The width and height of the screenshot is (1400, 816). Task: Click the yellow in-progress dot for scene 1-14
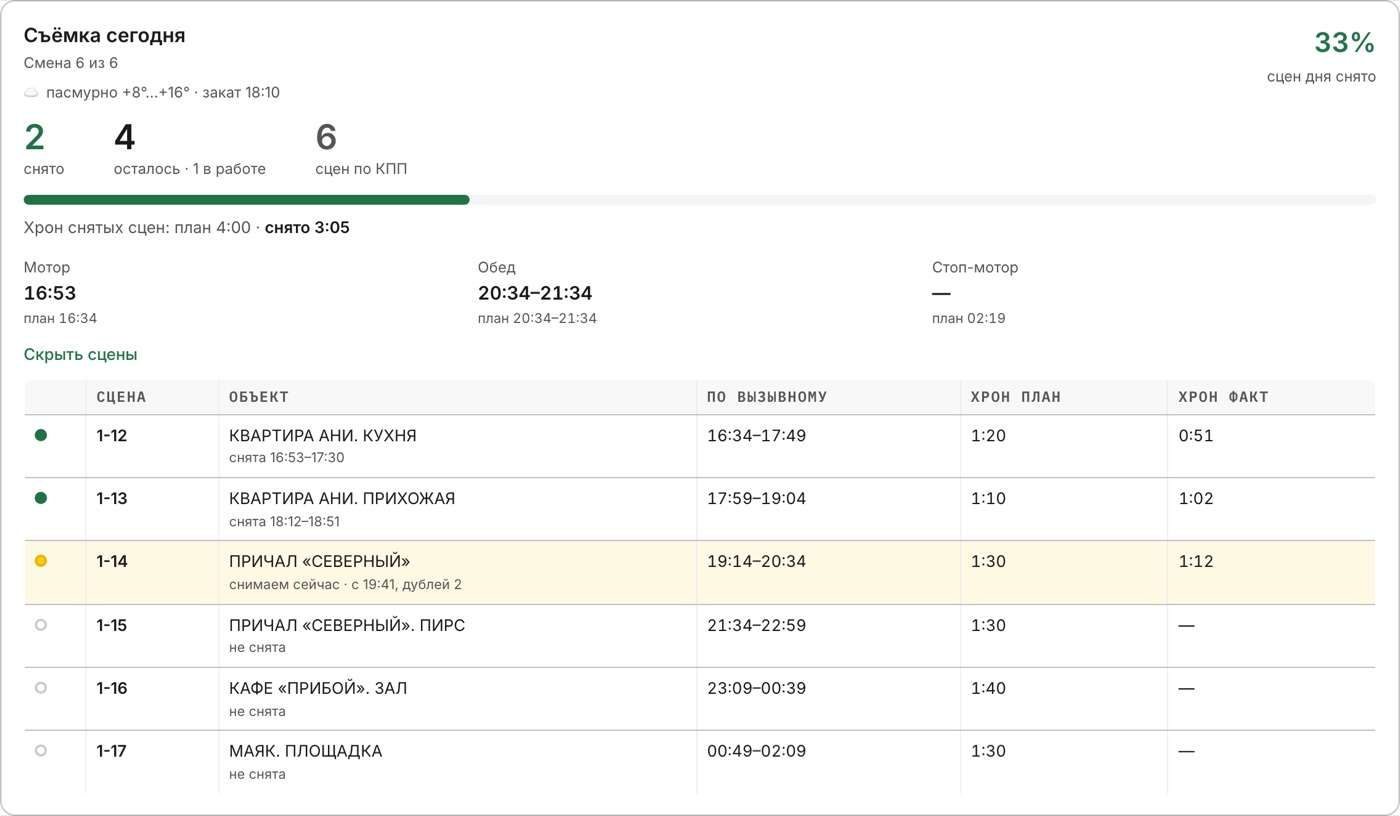pos(41,561)
